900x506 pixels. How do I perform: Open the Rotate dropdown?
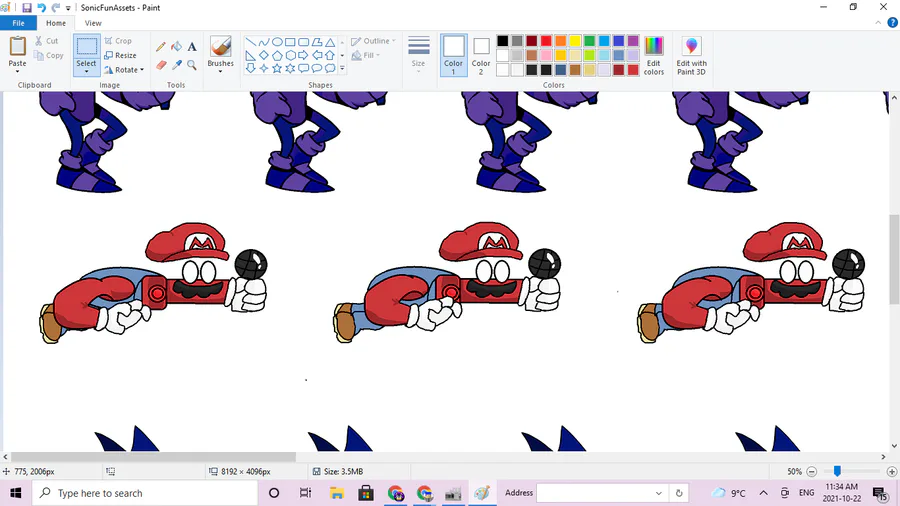[x=124, y=70]
